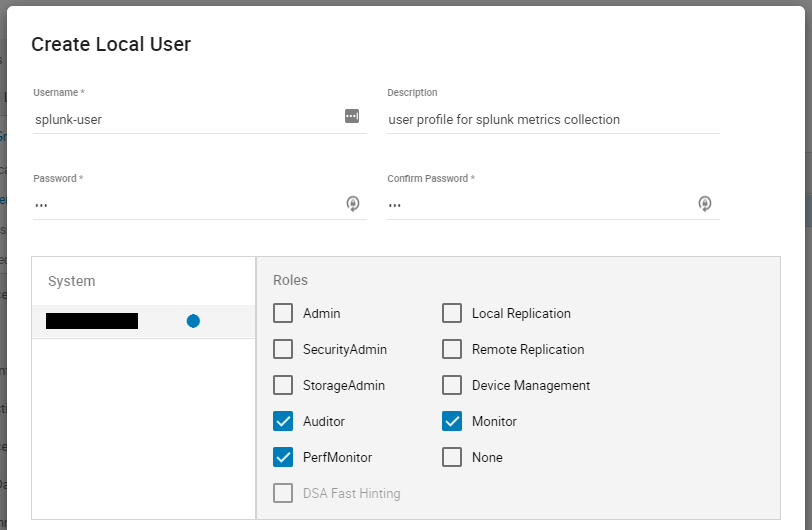Screen dimensions: 812x530
Task: Disable the PerfMonitor role checkbox
Action: pyautogui.click(x=283, y=457)
